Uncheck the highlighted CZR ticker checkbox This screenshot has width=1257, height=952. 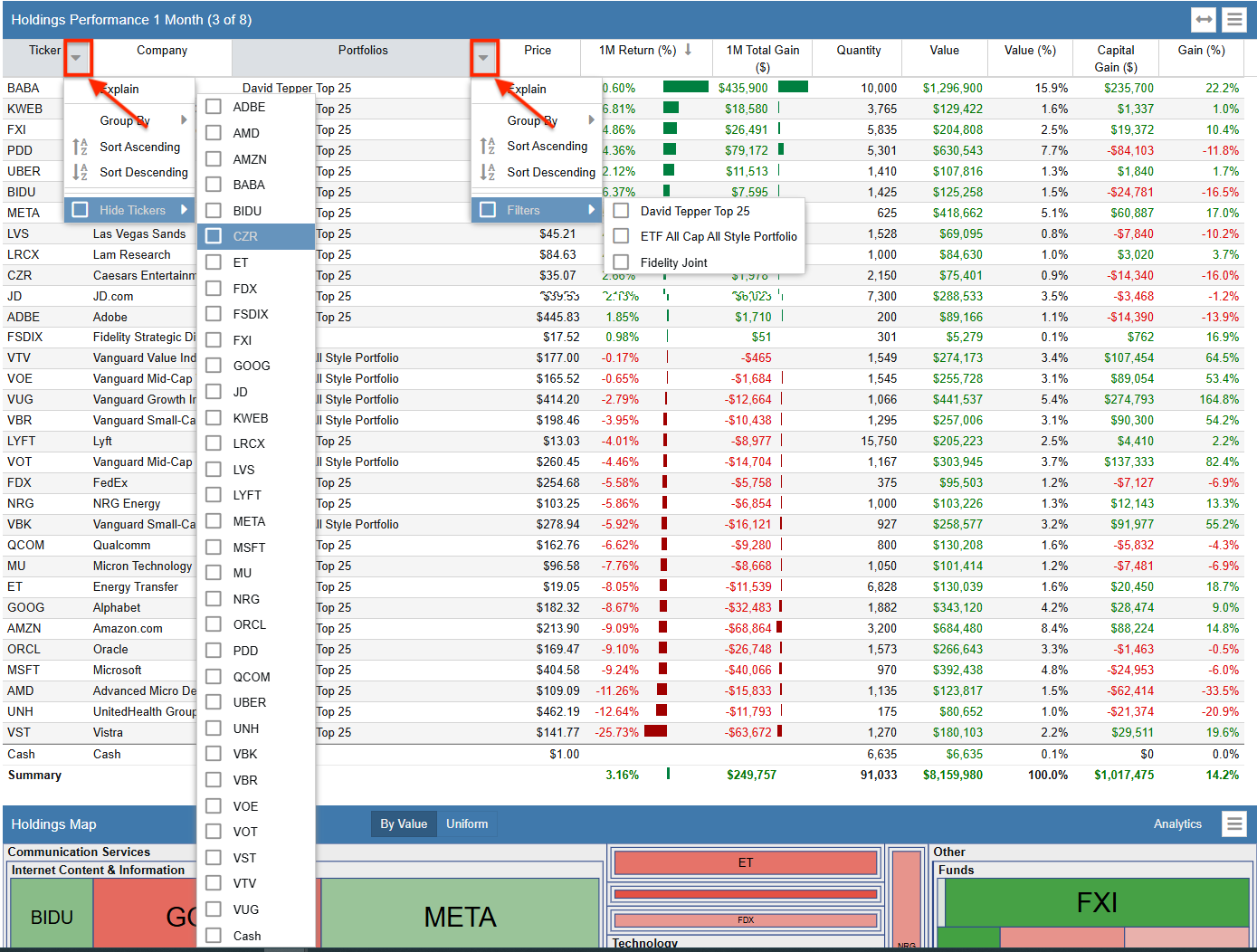[x=213, y=236]
